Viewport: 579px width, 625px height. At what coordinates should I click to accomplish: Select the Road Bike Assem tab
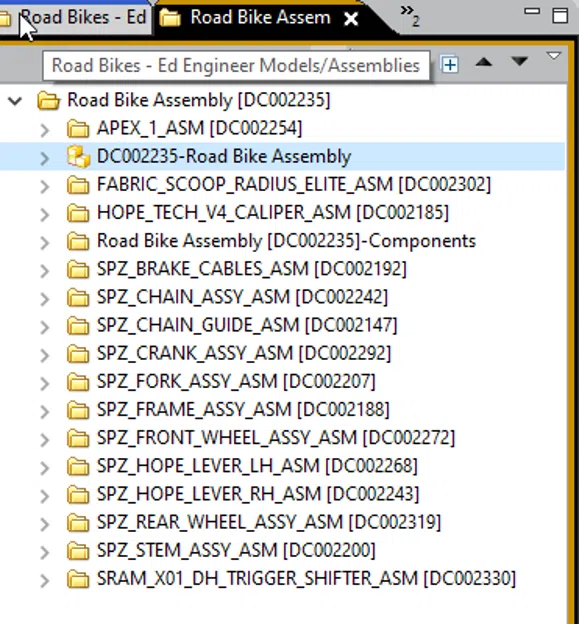pyautogui.click(x=260, y=18)
